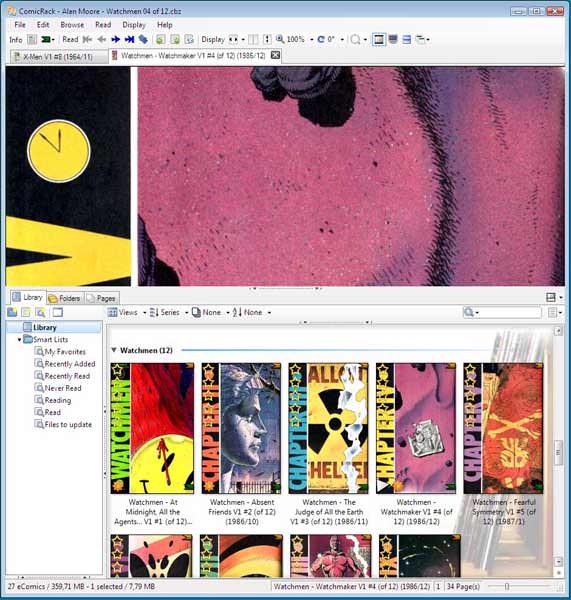
Task: Click first green page navigation icon
Action: coord(160,39)
